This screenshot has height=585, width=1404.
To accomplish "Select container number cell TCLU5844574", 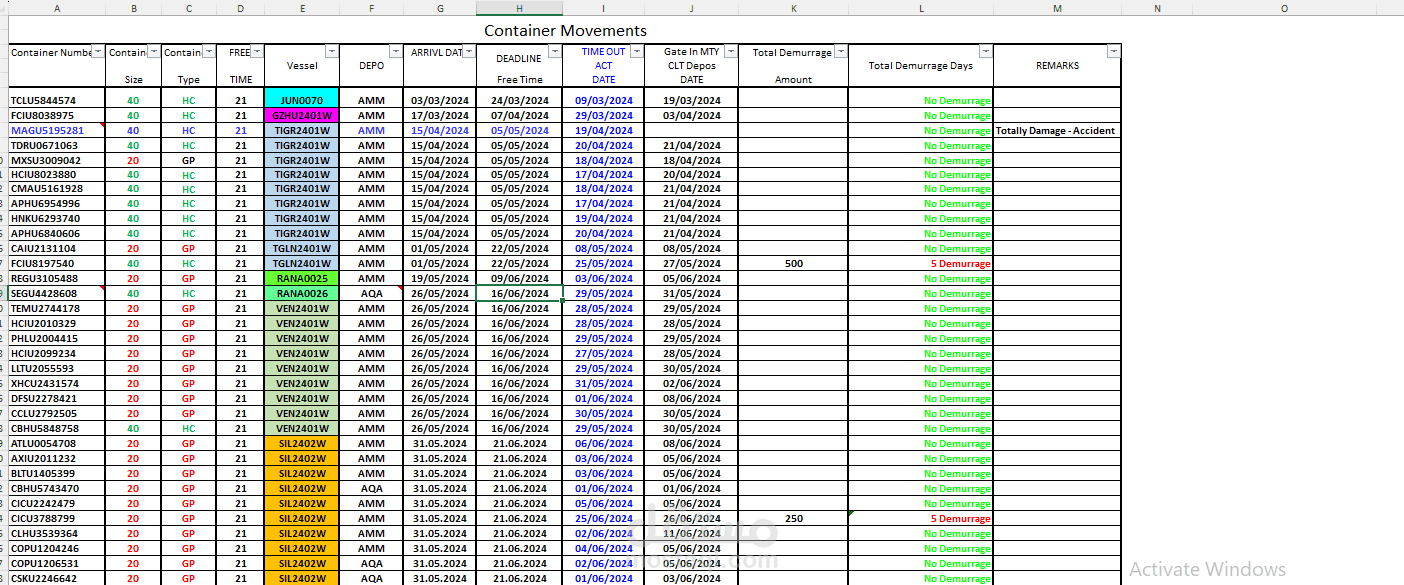I will tap(56, 101).
